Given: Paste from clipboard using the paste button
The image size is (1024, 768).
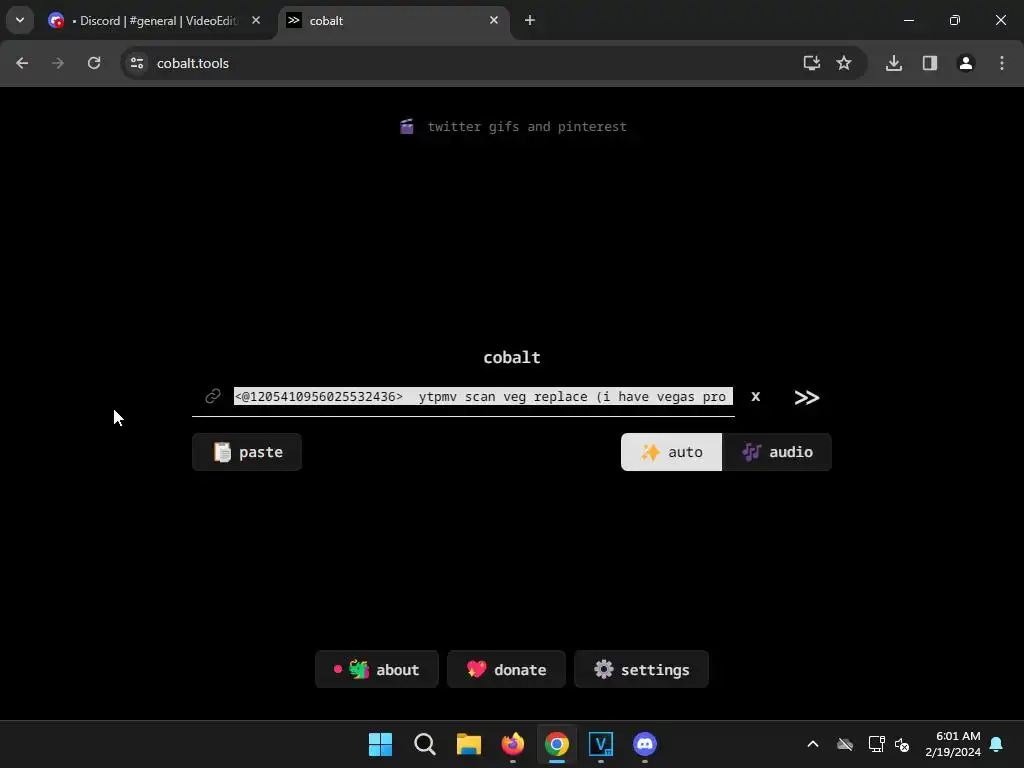Looking at the screenshot, I should (x=247, y=452).
